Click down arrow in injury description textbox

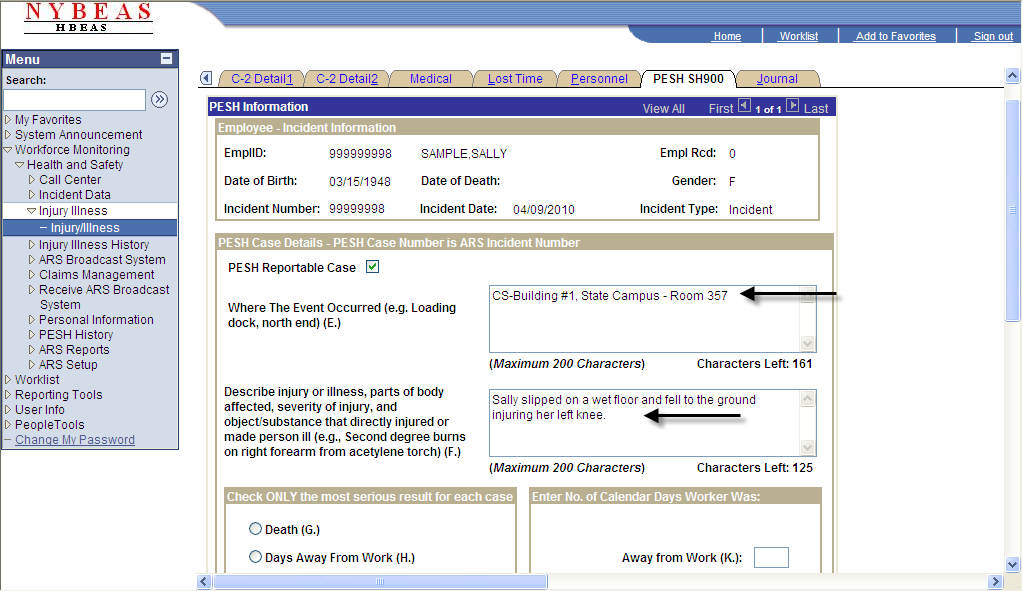coord(808,448)
